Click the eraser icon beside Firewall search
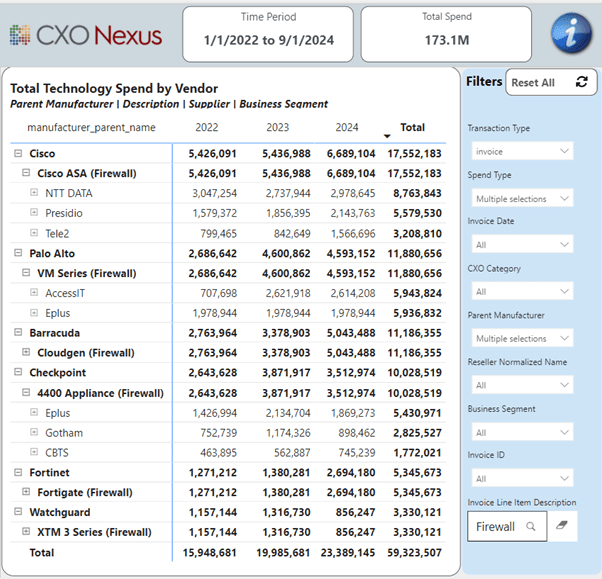Viewport: 602px width, 579px height. pyautogui.click(x=565, y=526)
